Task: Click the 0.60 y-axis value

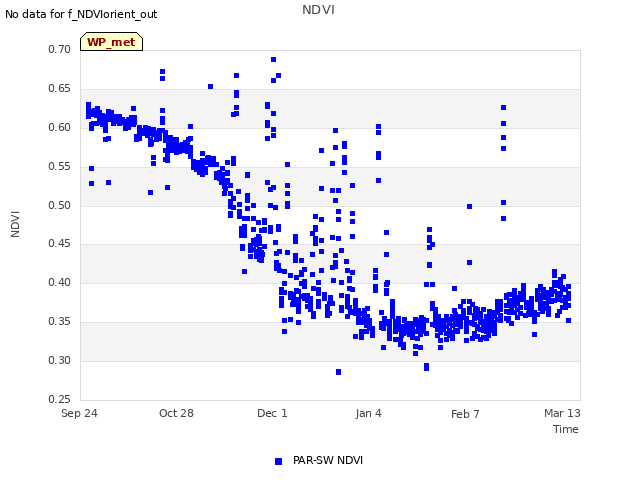Action: pyautogui.click(x=59, y=127)
